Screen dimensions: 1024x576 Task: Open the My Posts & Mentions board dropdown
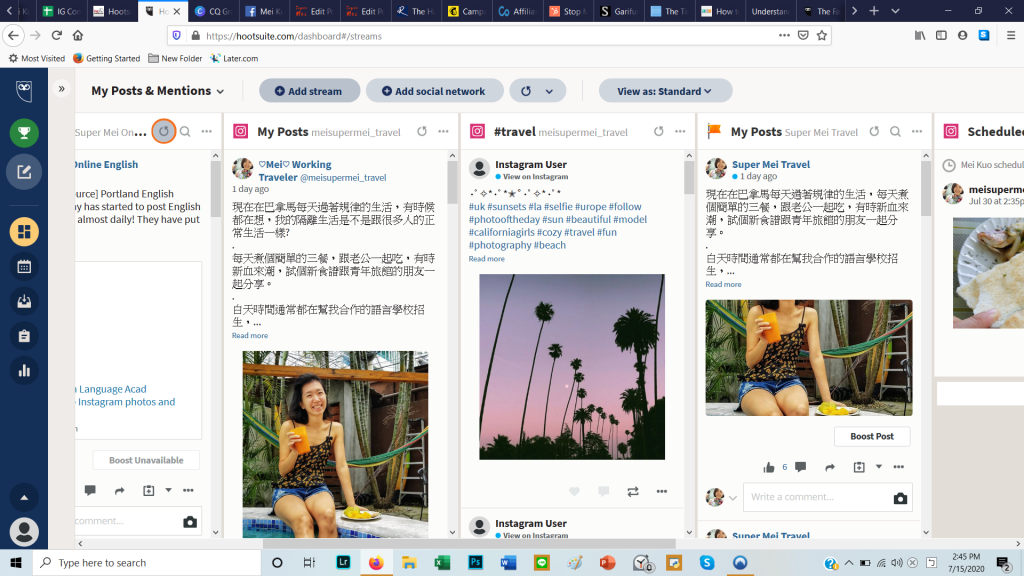click(x=158, y=91)
